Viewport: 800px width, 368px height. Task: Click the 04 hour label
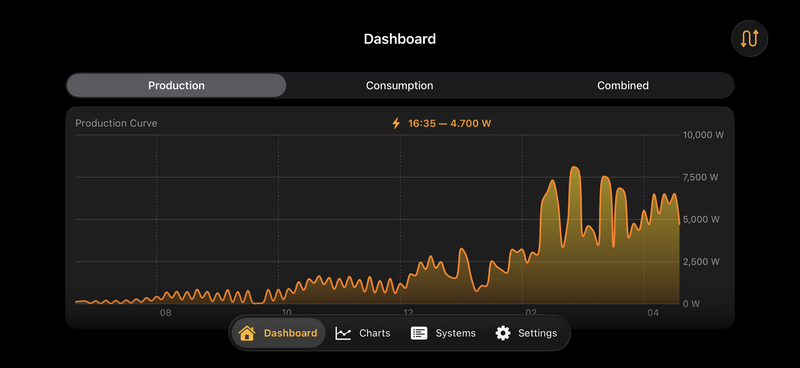coord(653,313)
